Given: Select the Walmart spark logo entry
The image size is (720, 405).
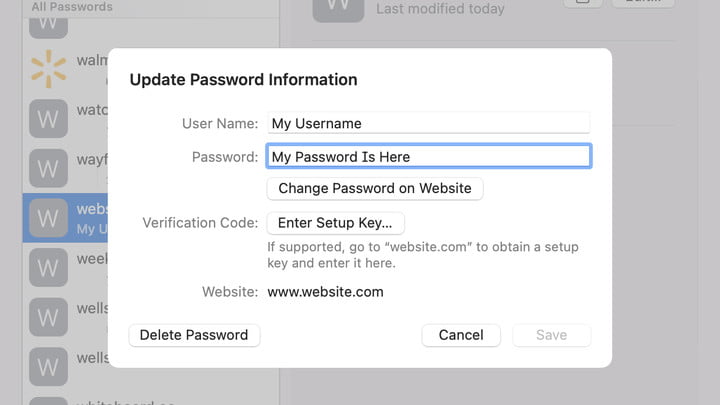Looking at the screenshot, I should [48, 69].
